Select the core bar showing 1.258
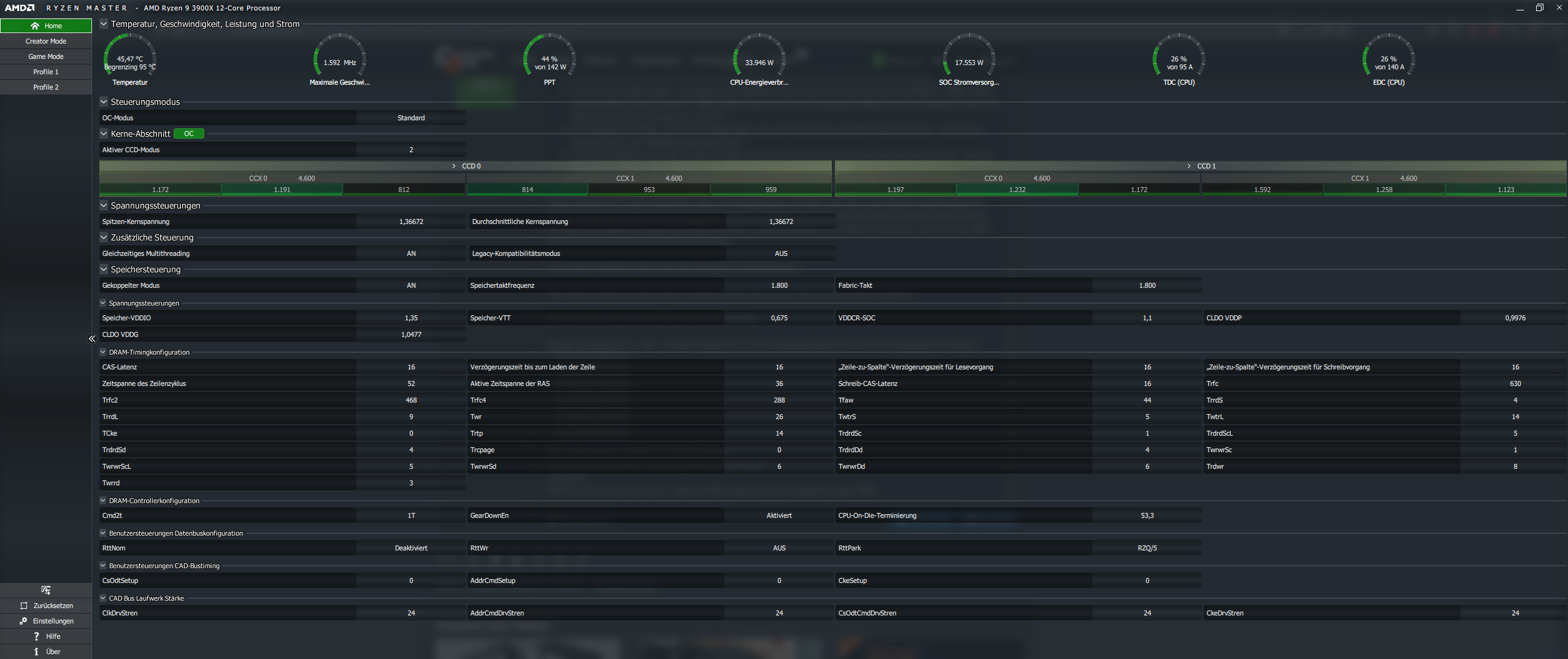The image size is (1568, 659). [1384, 190]
